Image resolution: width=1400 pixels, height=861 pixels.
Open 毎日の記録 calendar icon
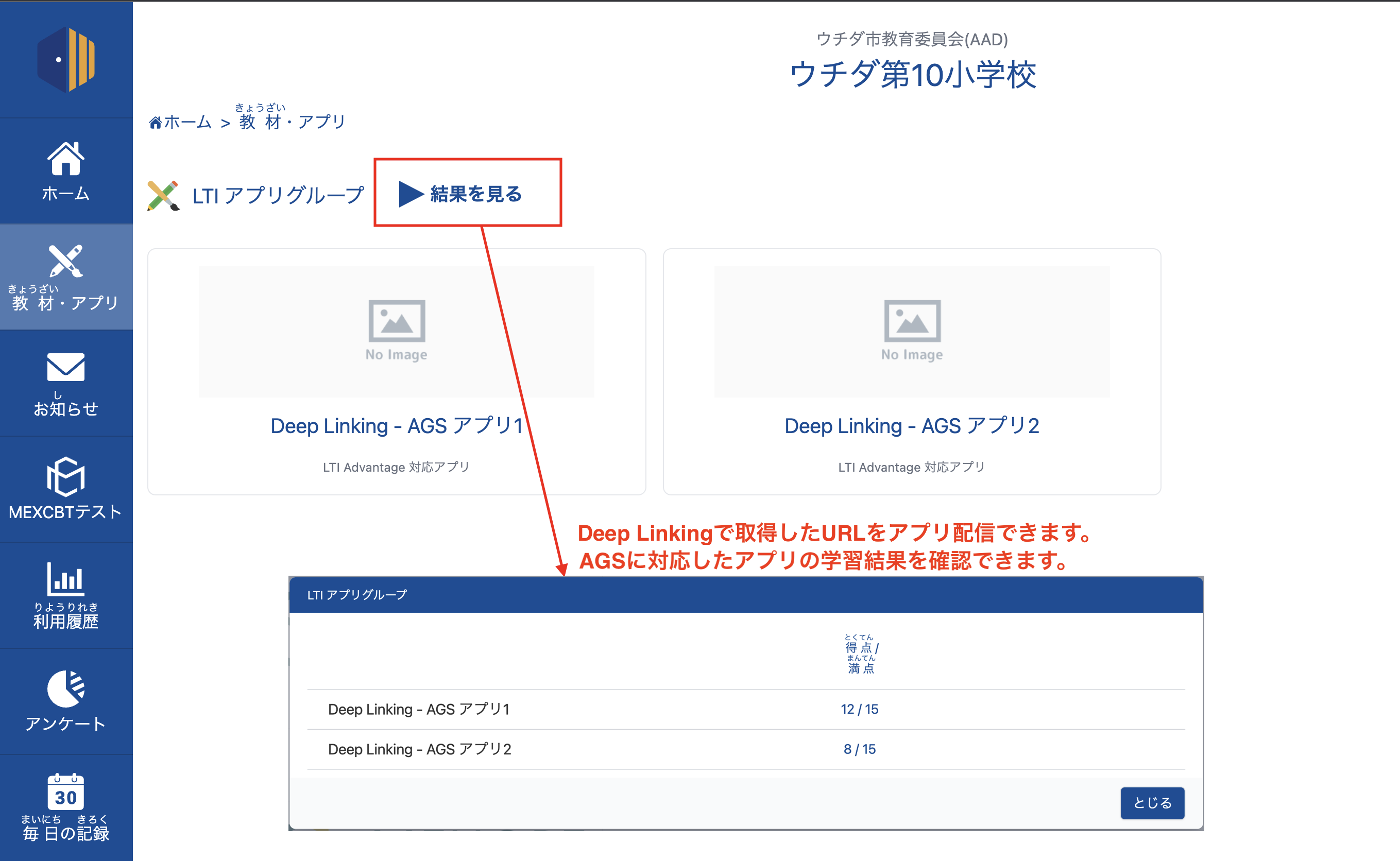[66, 791]
